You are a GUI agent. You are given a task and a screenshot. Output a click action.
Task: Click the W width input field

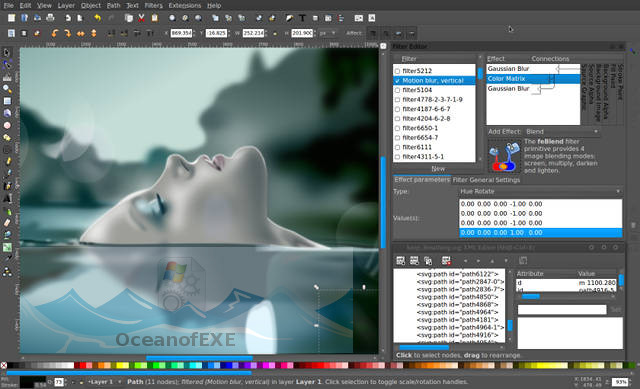[253, 33]
